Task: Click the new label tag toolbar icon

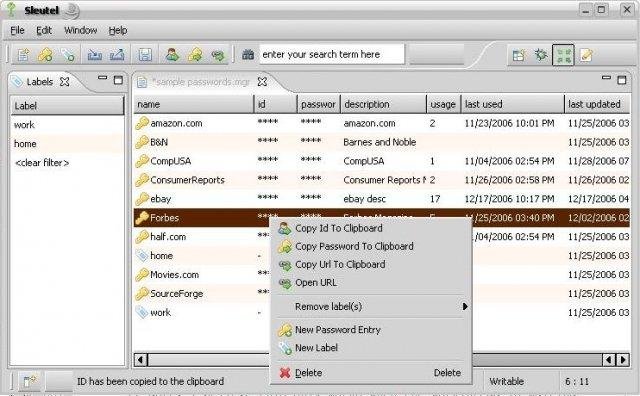Action: [67, 55]
